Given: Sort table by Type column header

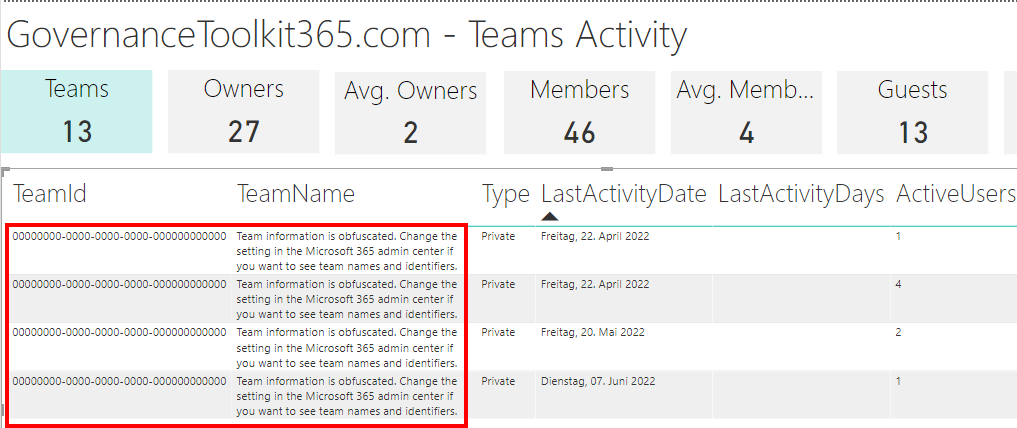Looking at the screenshot, I should coord(505,193).
